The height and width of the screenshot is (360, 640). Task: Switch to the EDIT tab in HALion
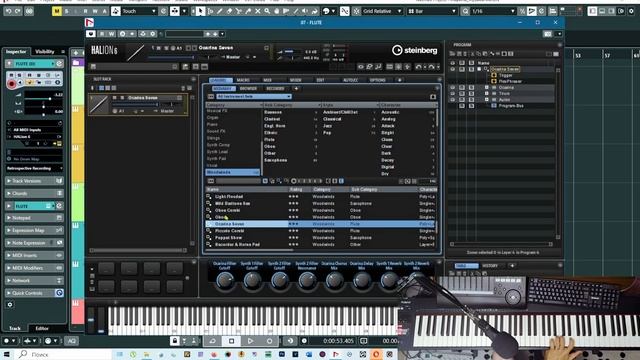[x=320, y=80]
